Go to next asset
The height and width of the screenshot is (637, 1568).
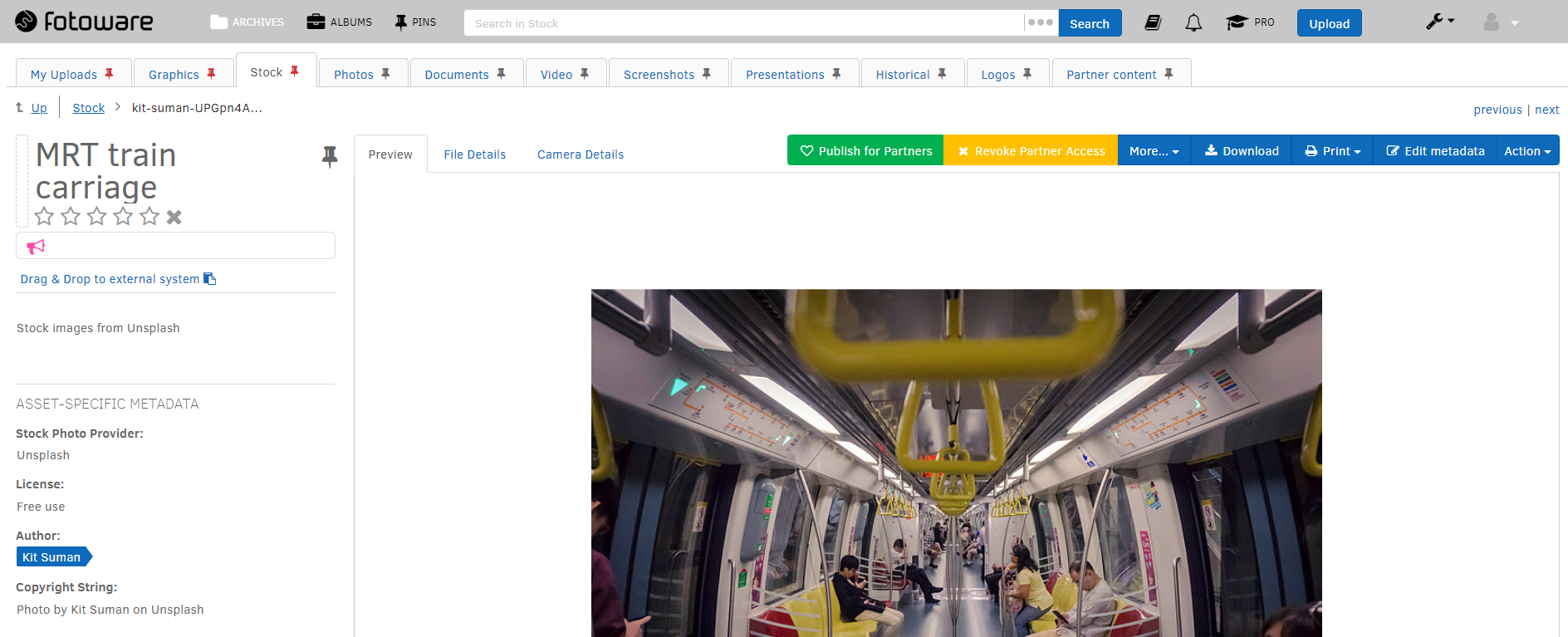click(x=1546, y=110)
